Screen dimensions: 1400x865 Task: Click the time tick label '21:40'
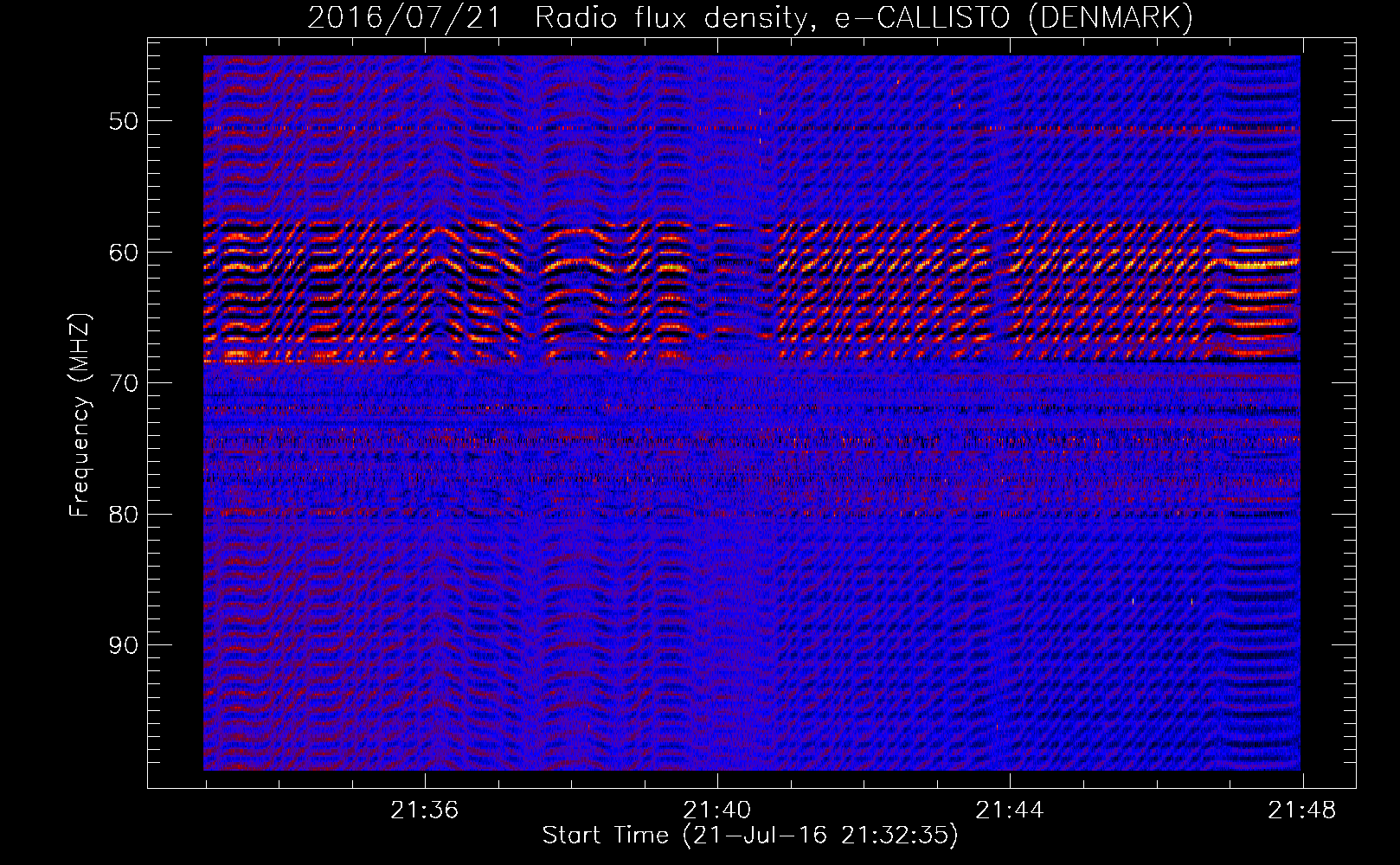tap(716, 811)
